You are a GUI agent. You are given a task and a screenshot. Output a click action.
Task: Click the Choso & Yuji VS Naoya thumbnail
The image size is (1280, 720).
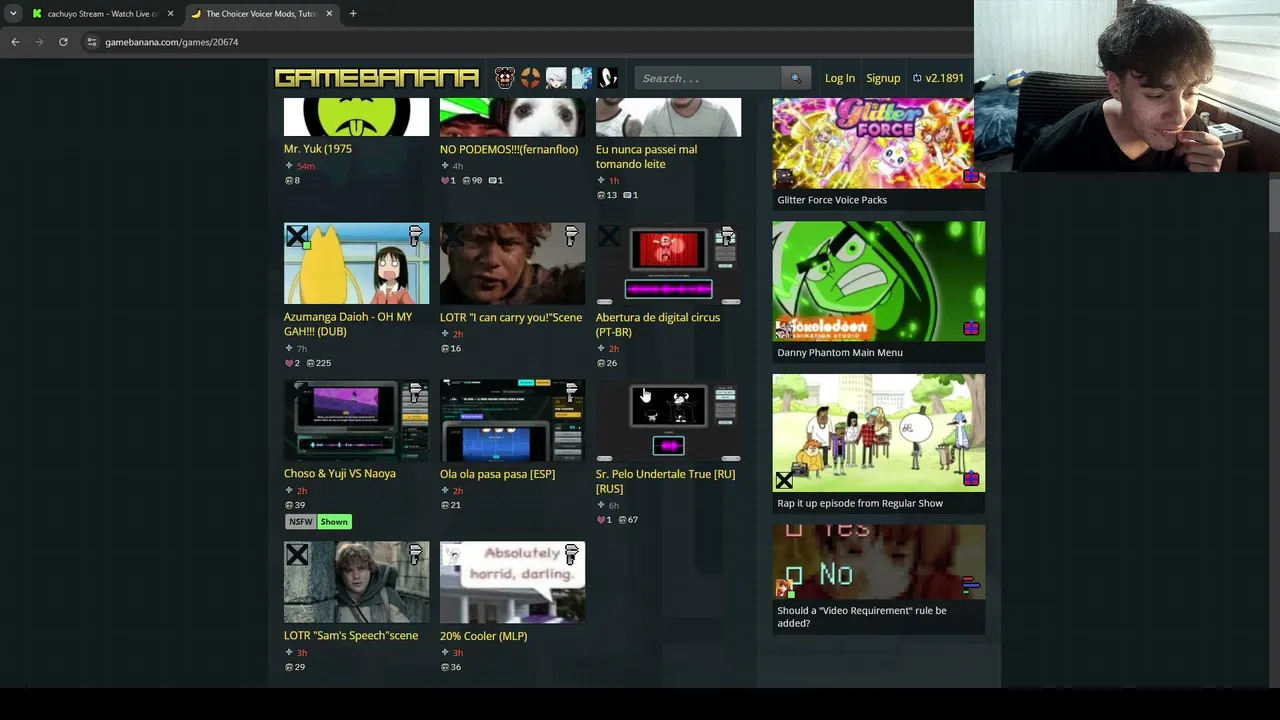356,420
